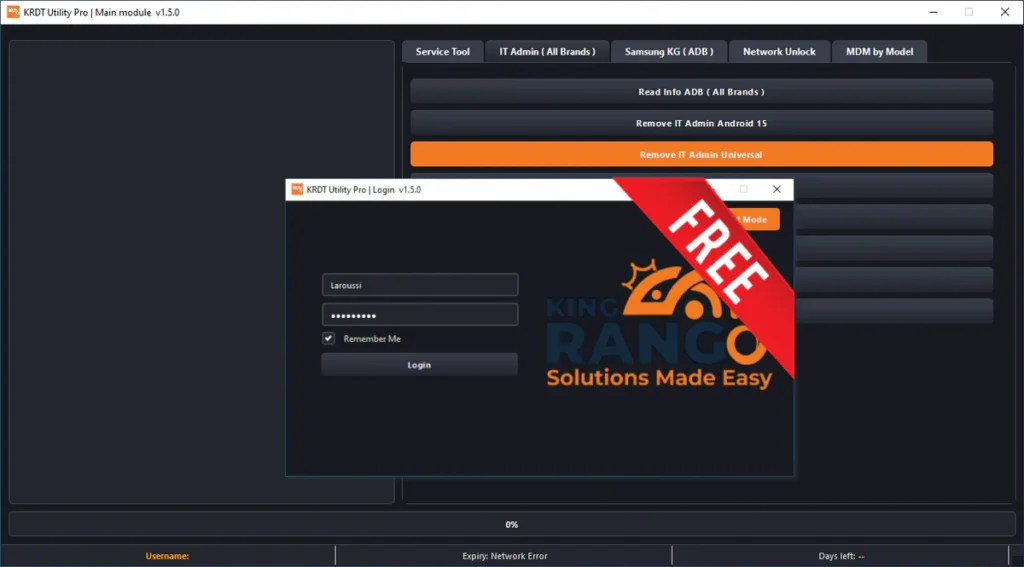This screenshot has height=567, width=1024.
Task: Select the Samsung KG (ADB) tab
Action: pyautogui.click(x=669, y=52)
